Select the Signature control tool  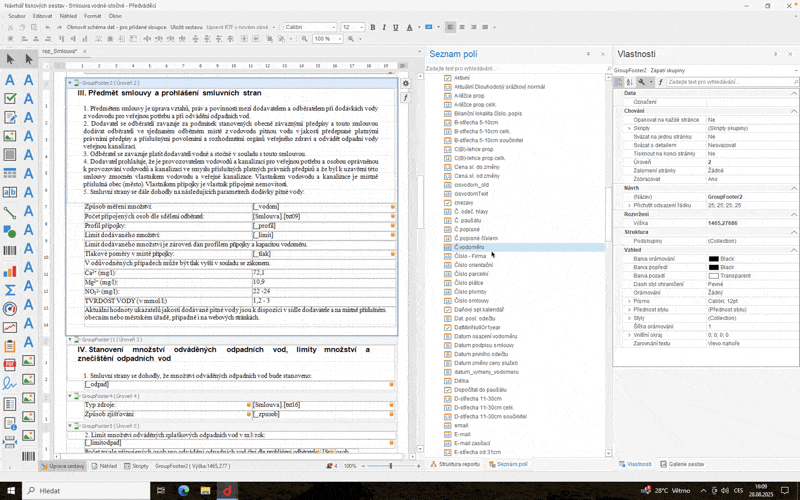10,383
